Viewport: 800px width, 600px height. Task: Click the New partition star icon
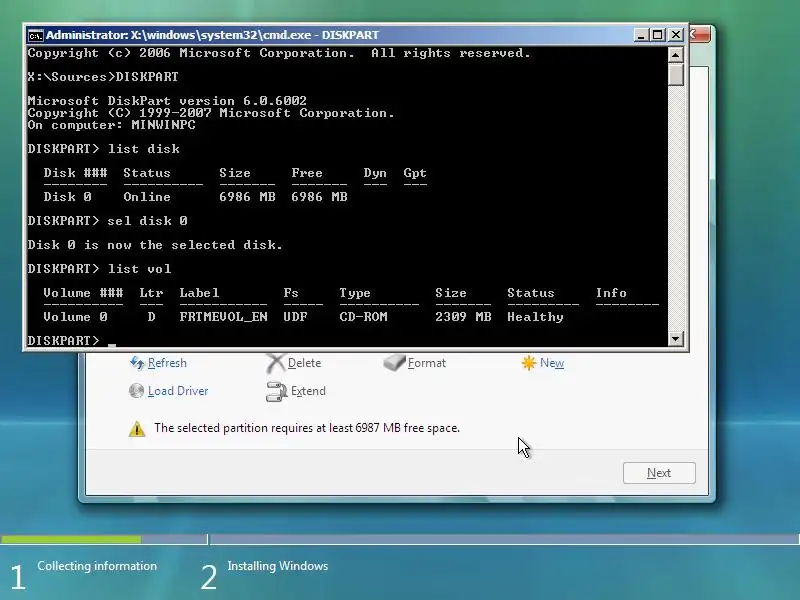click(x=529, y=363)
